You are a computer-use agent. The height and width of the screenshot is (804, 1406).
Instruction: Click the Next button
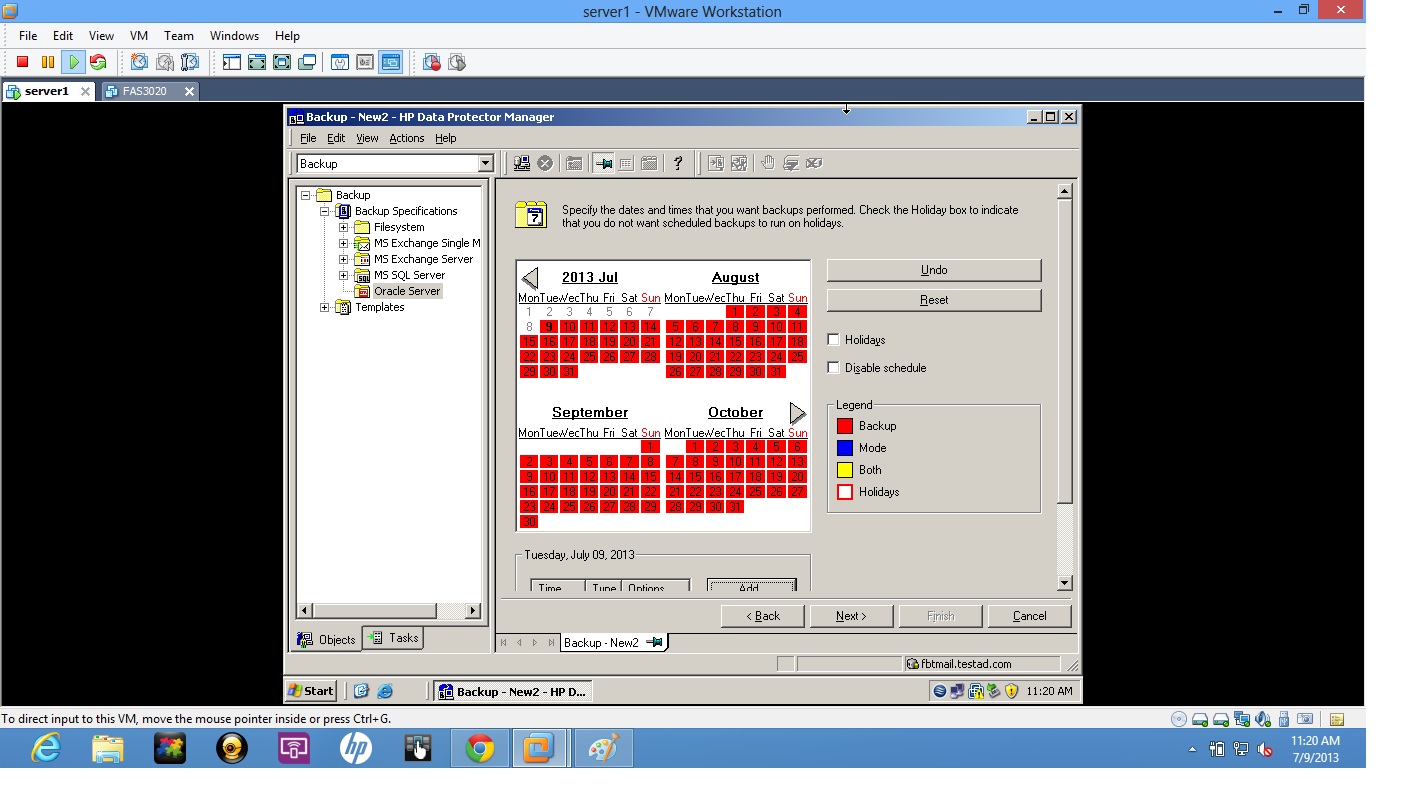851,615
